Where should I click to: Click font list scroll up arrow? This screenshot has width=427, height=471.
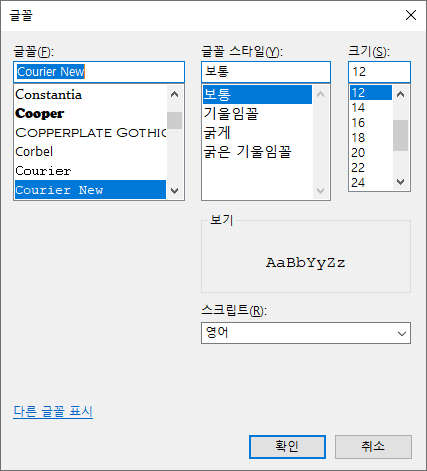tap(174, 94)
